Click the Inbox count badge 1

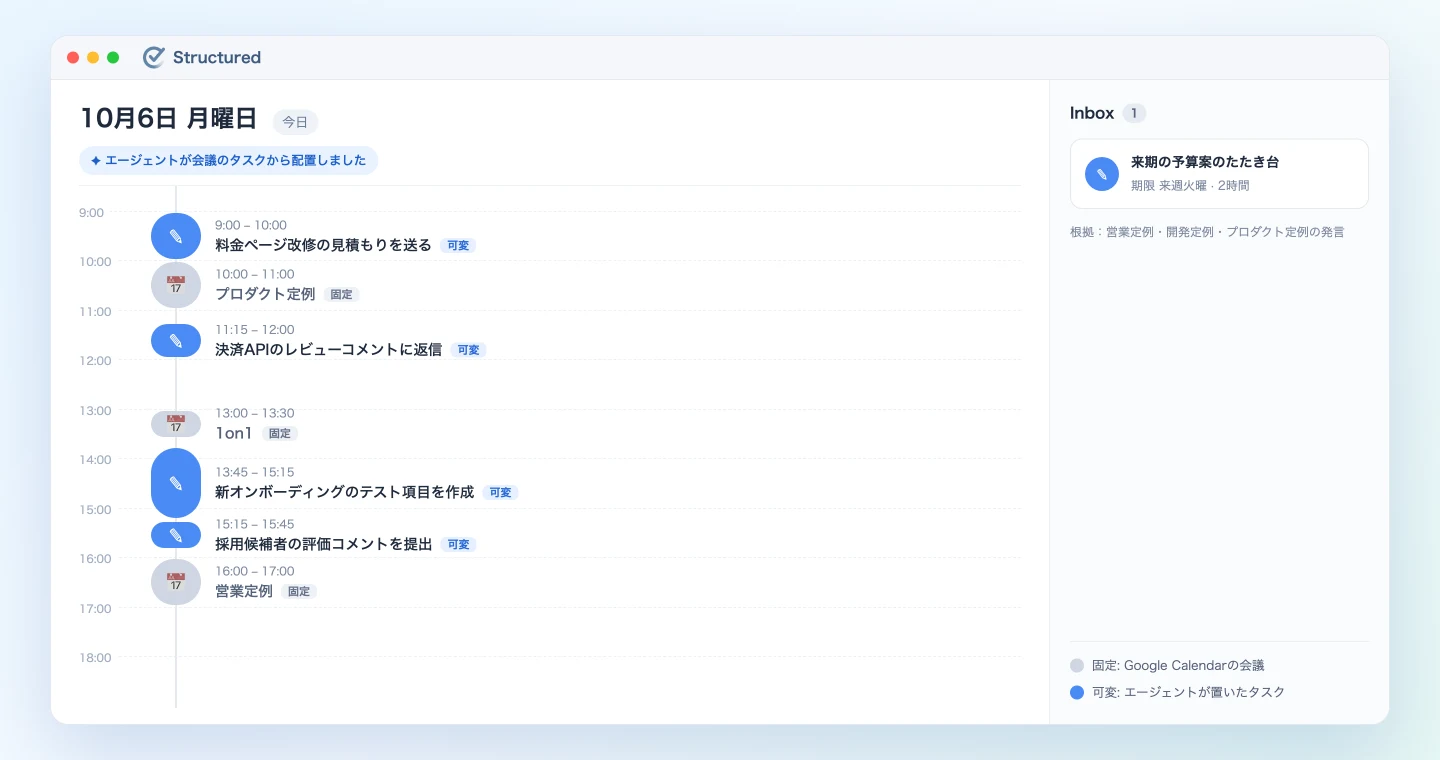[x=1134, y=113]
